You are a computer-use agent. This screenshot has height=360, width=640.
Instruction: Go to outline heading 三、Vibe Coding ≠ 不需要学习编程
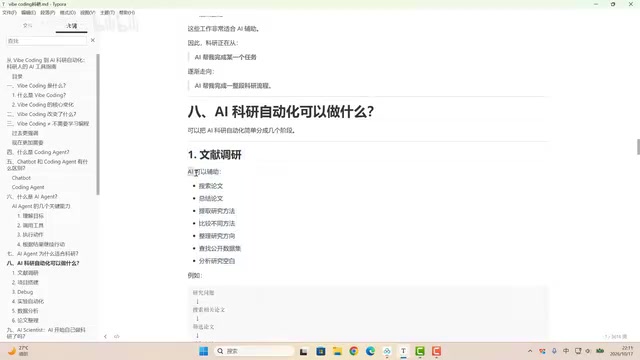pos(48,124)
